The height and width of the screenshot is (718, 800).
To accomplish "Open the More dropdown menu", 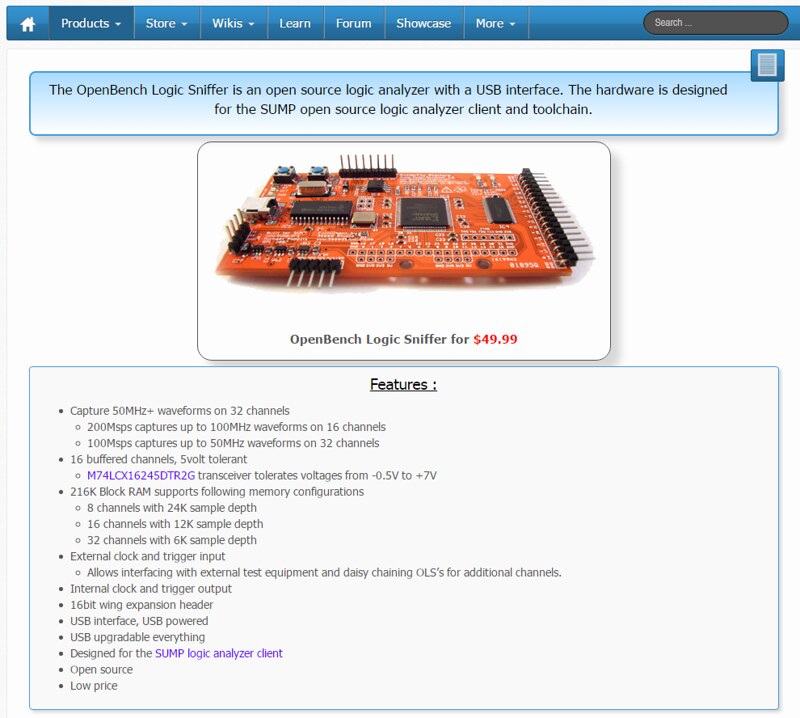I will point(496,23).
